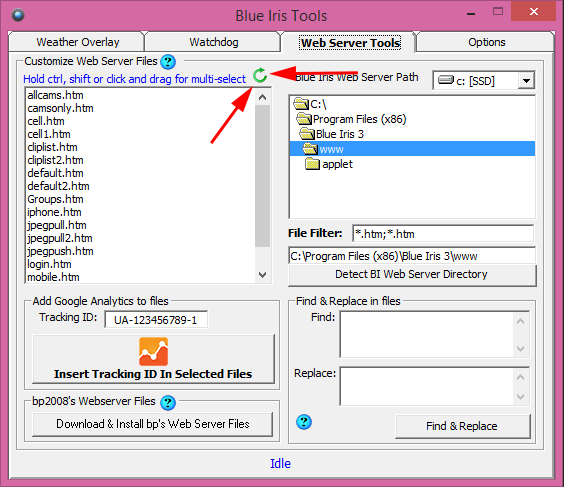This screenshot has height=487, width=564.
Task: Click file list scroll up arrow
Action: [x=263, y=97]
